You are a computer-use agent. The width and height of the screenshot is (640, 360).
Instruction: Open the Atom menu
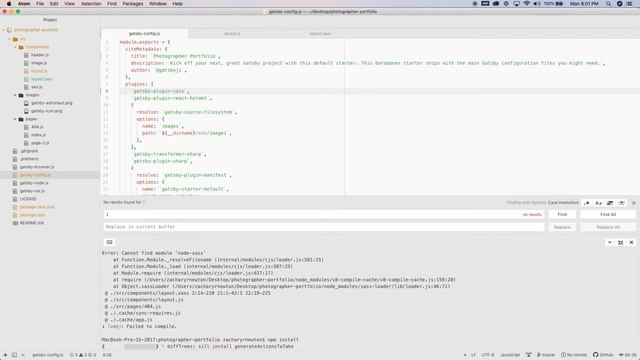point(24,4)
